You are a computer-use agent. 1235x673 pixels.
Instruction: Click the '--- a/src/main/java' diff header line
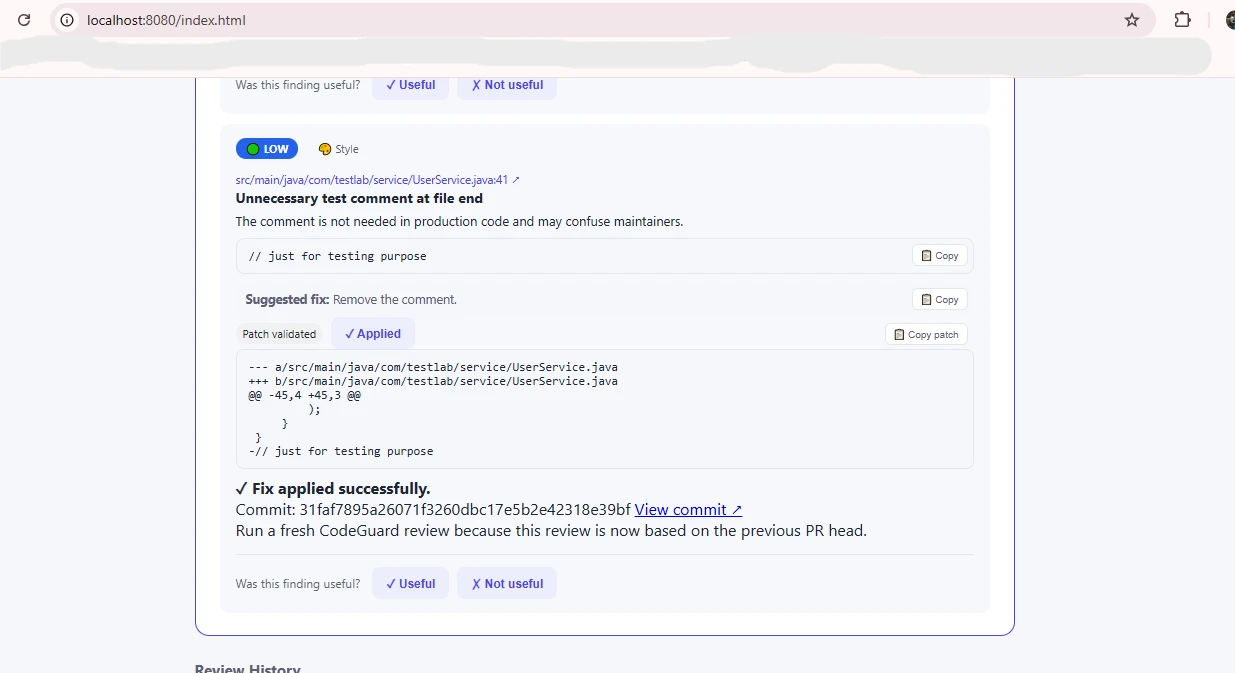pos(433,367)
